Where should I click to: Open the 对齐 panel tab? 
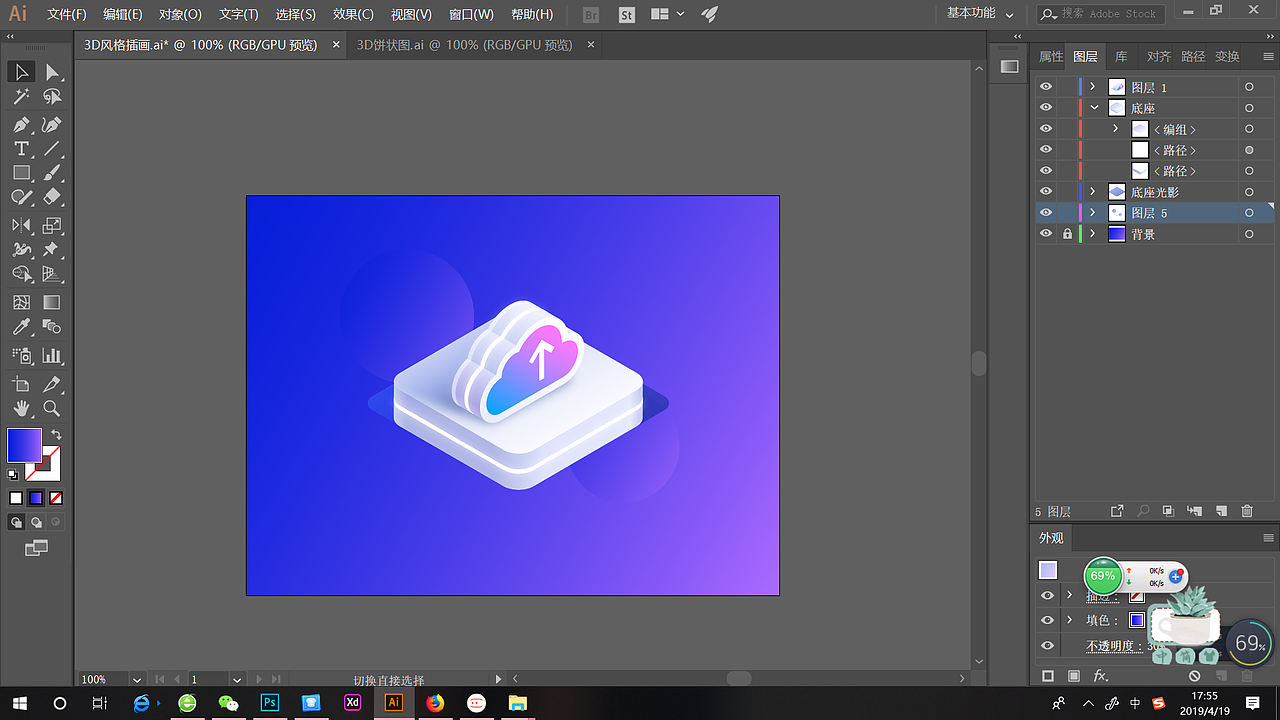click(x=1159, y=56)
